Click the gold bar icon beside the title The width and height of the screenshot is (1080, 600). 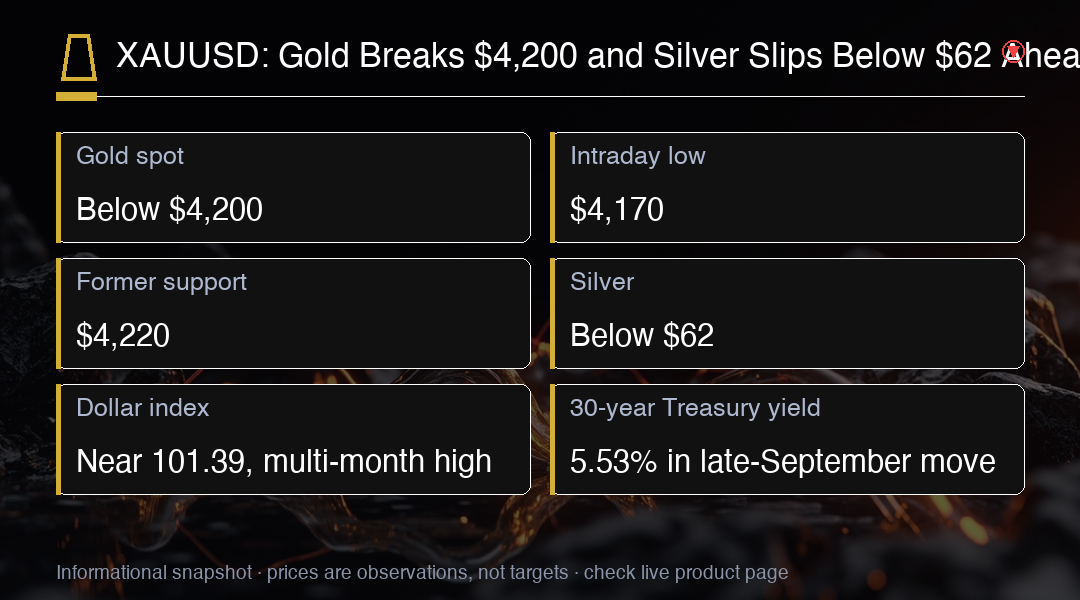coord(79,57)
